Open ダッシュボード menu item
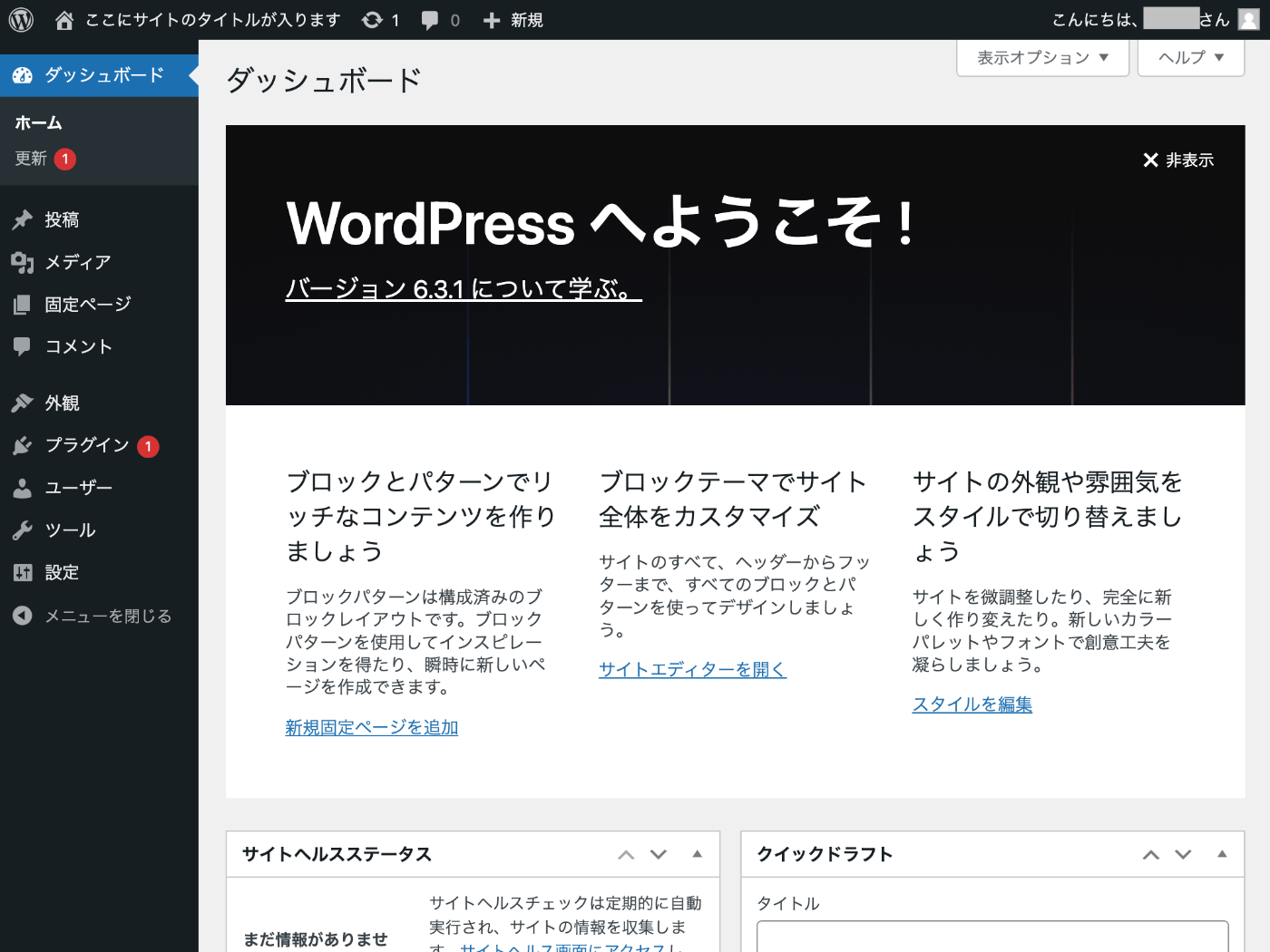This screenshot has width=1270, height=952. pyautogui.click(x=99, y=75)
